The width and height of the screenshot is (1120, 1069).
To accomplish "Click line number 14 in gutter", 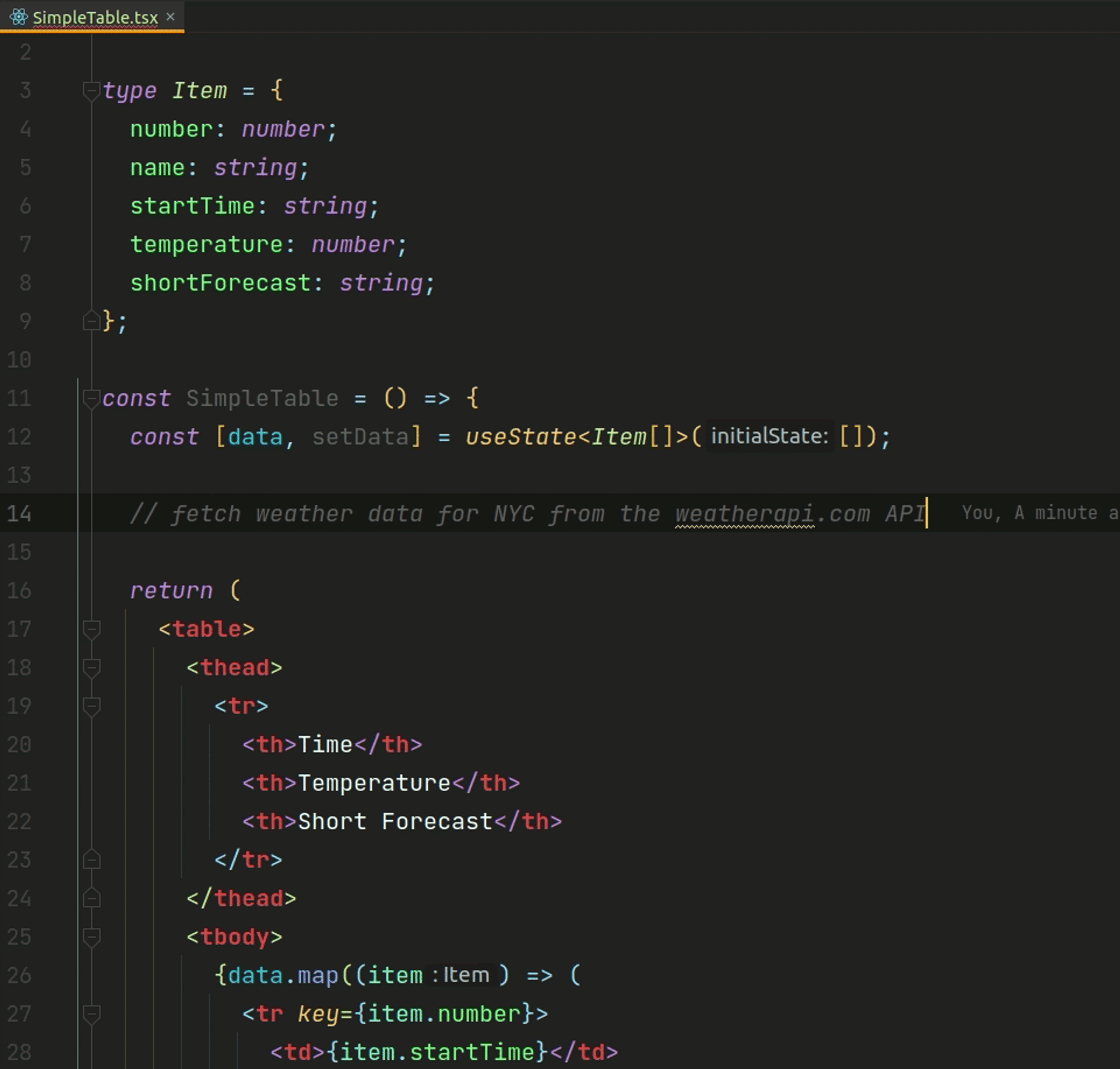I will pos(19,513).
